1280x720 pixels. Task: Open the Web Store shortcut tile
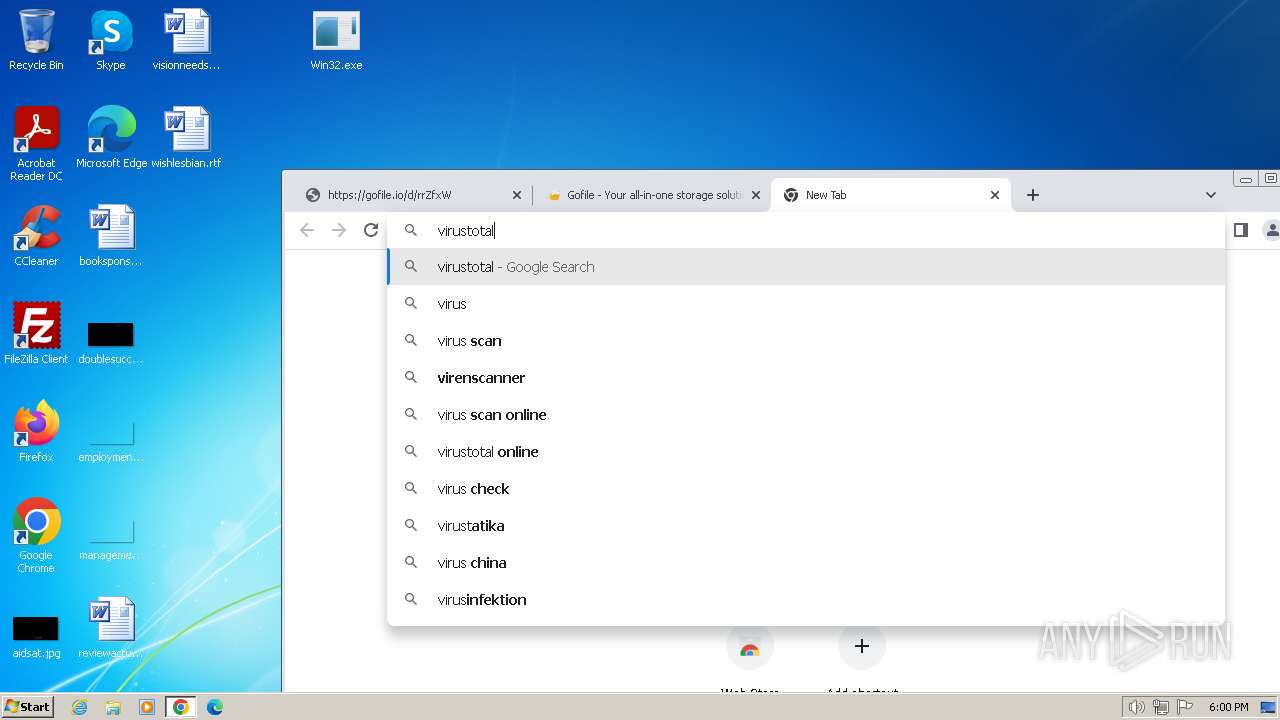point(750,650)
